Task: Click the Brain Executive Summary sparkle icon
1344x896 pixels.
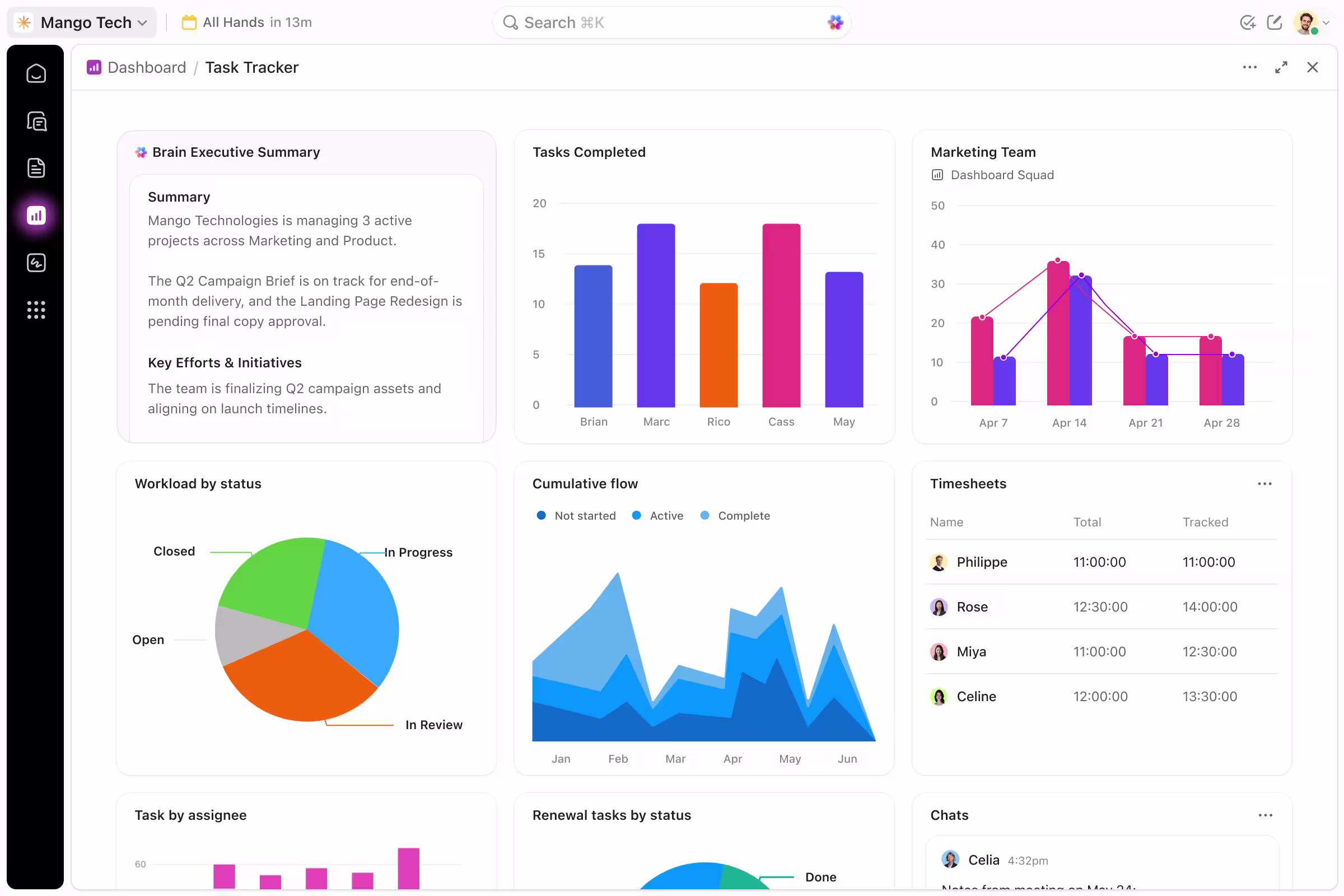Action: [x=141, y=152]
